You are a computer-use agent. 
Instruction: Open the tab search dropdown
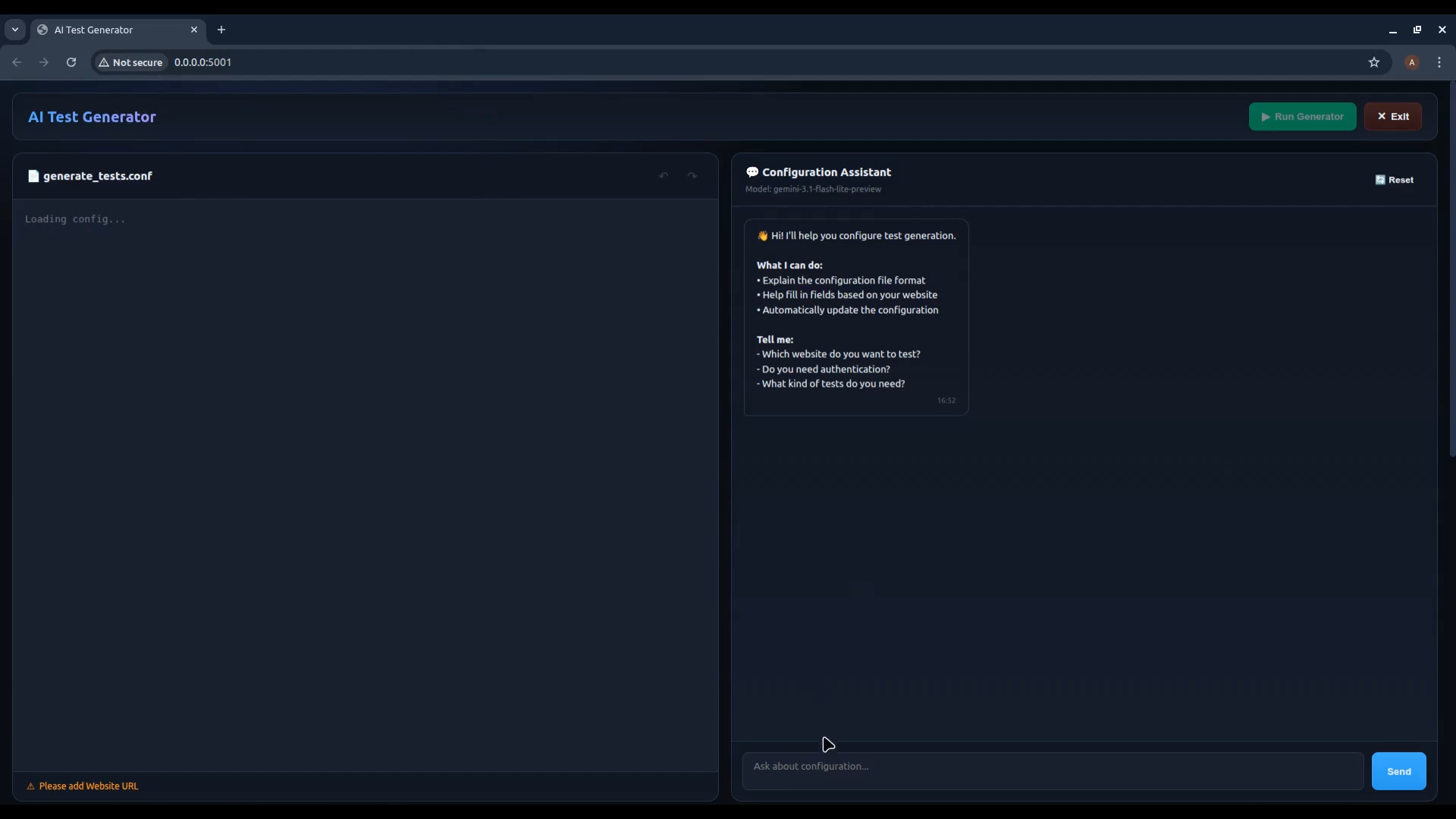[15, 30]
